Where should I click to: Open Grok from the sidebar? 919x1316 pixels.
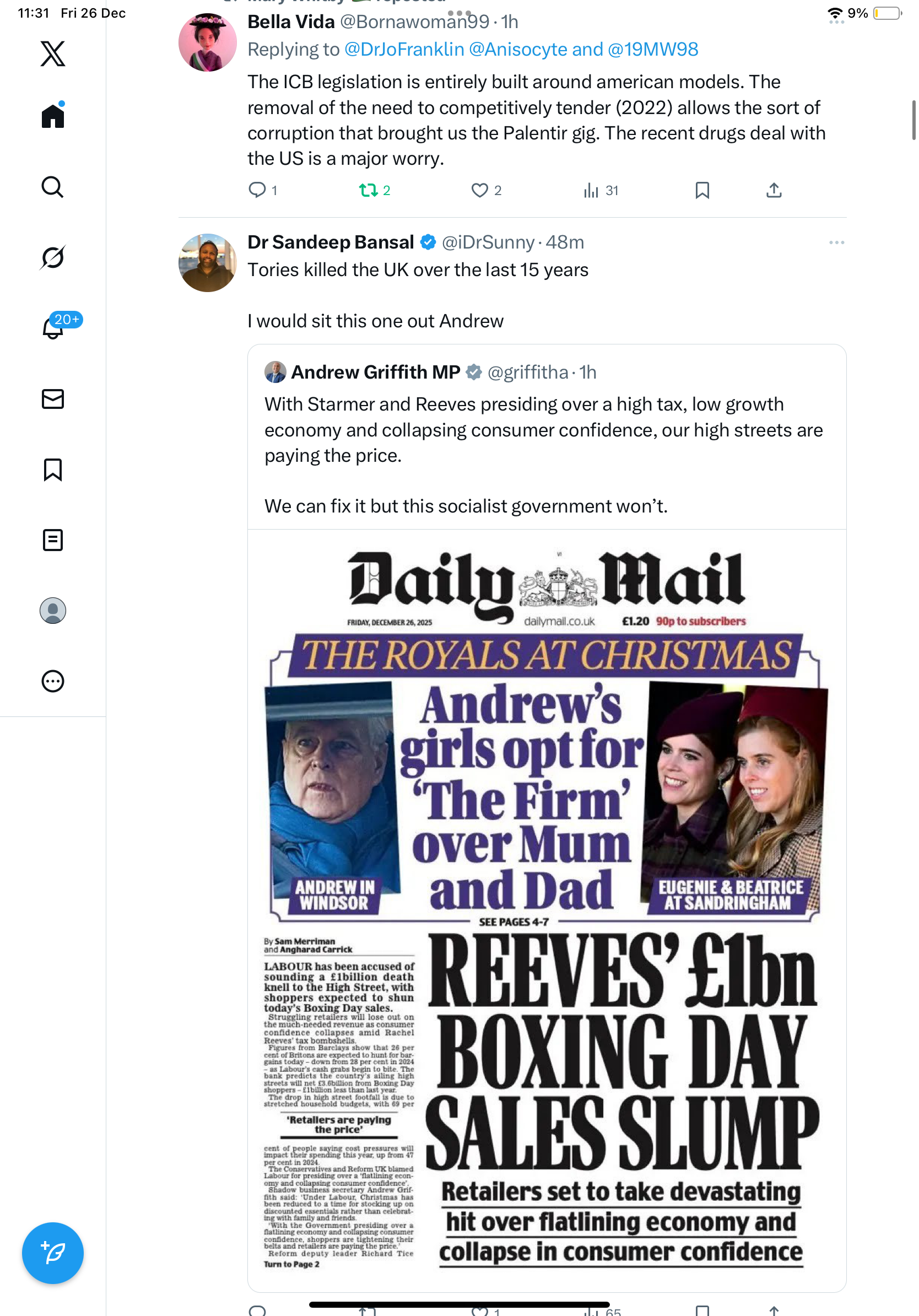click(x=53, y=257)
